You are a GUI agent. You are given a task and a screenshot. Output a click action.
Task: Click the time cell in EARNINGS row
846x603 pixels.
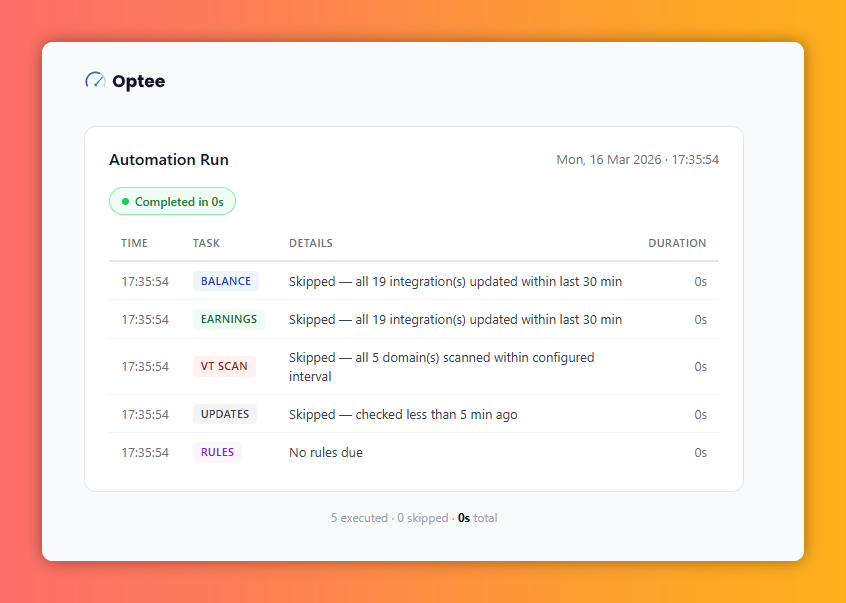pyautogui.click(x=145, y=320)
